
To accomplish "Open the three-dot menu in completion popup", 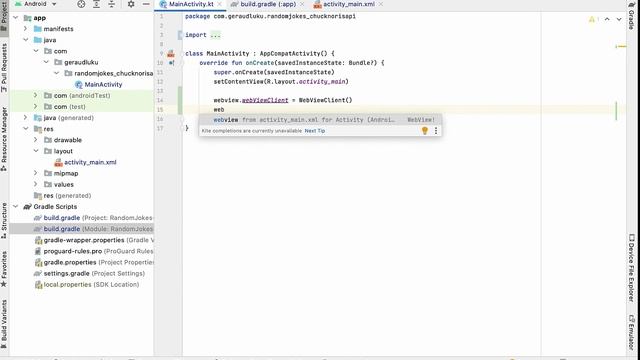I will pyautogui.click(x=436, y=131).
